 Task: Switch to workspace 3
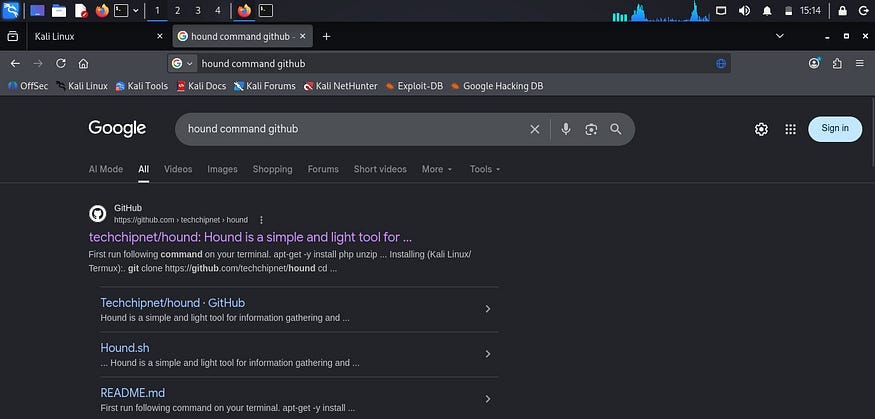pyautogui.click(x=198, y=11)
